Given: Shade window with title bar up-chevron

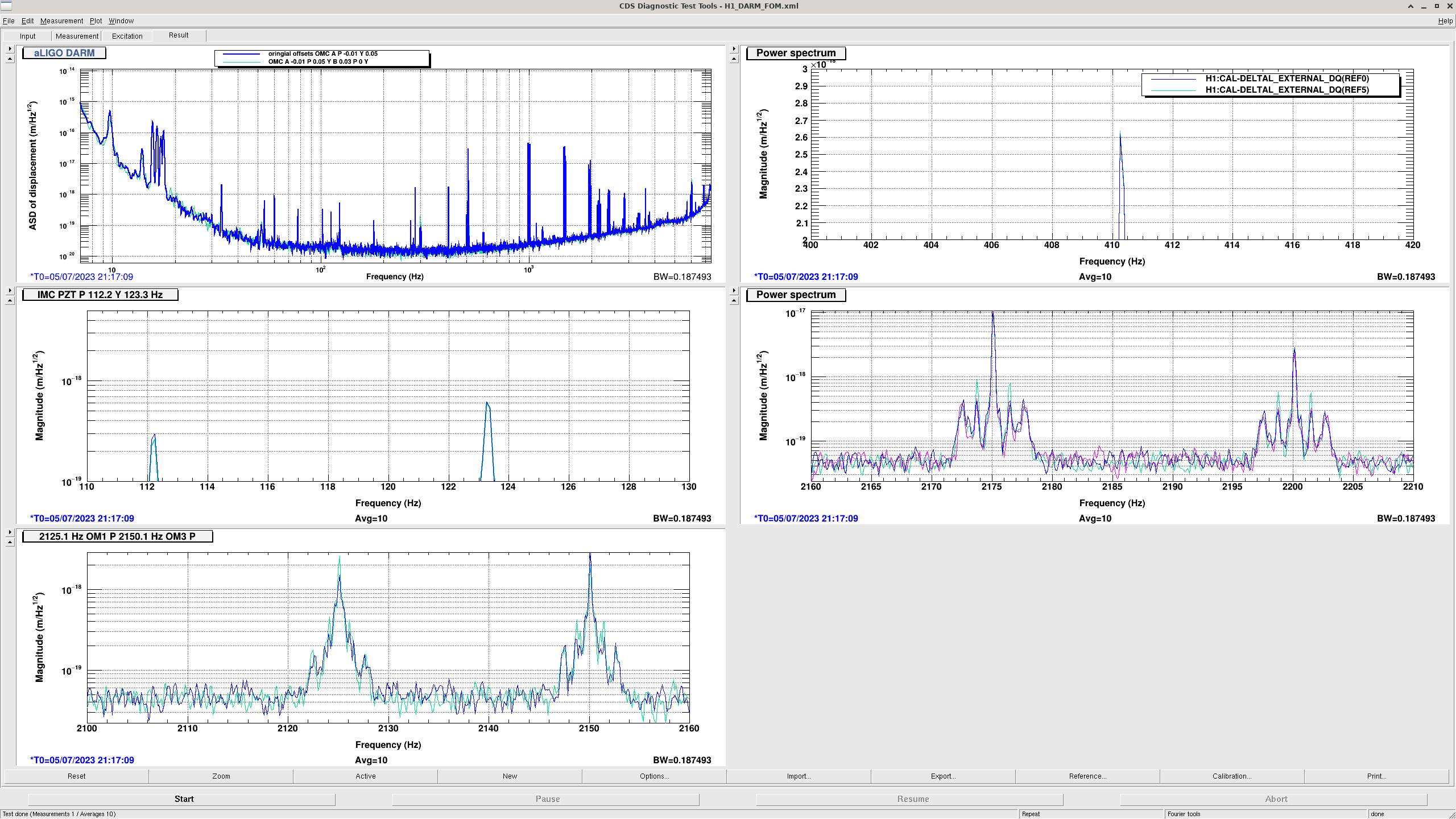Looking at the screenshot, I should [1410, 6].
